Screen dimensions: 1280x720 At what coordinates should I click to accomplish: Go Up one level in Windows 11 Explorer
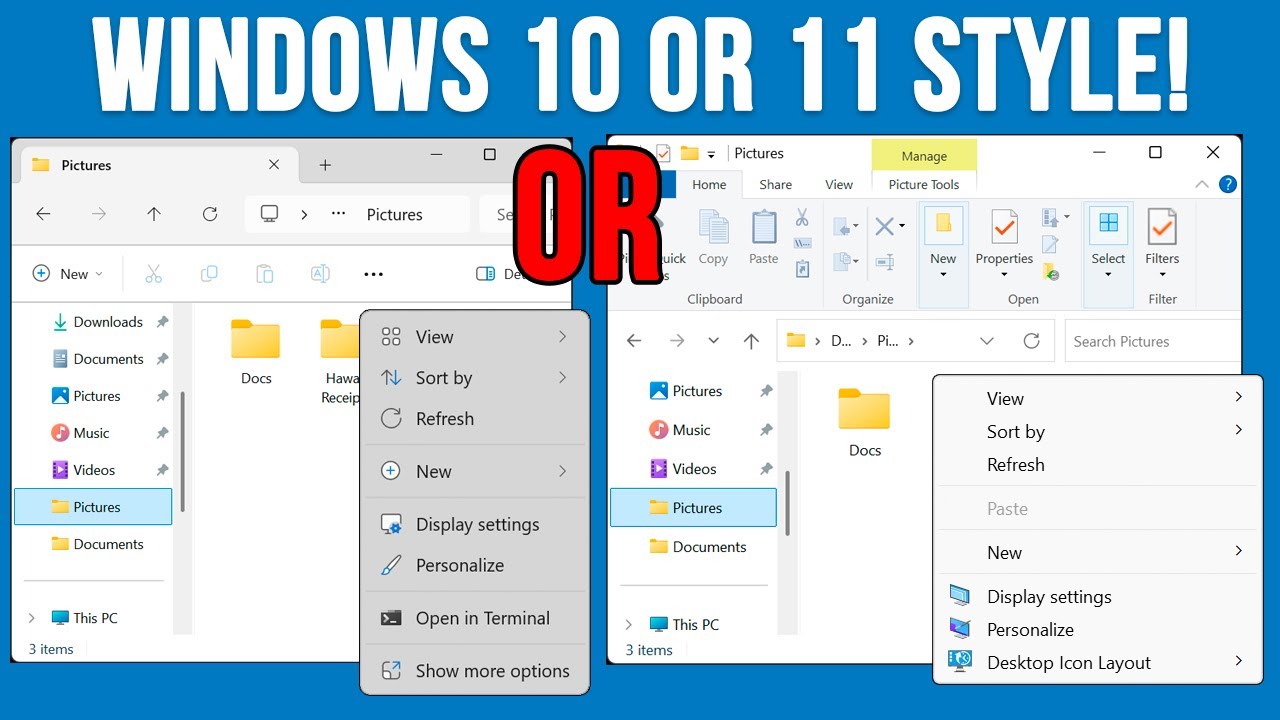click(x=154, y=214)
